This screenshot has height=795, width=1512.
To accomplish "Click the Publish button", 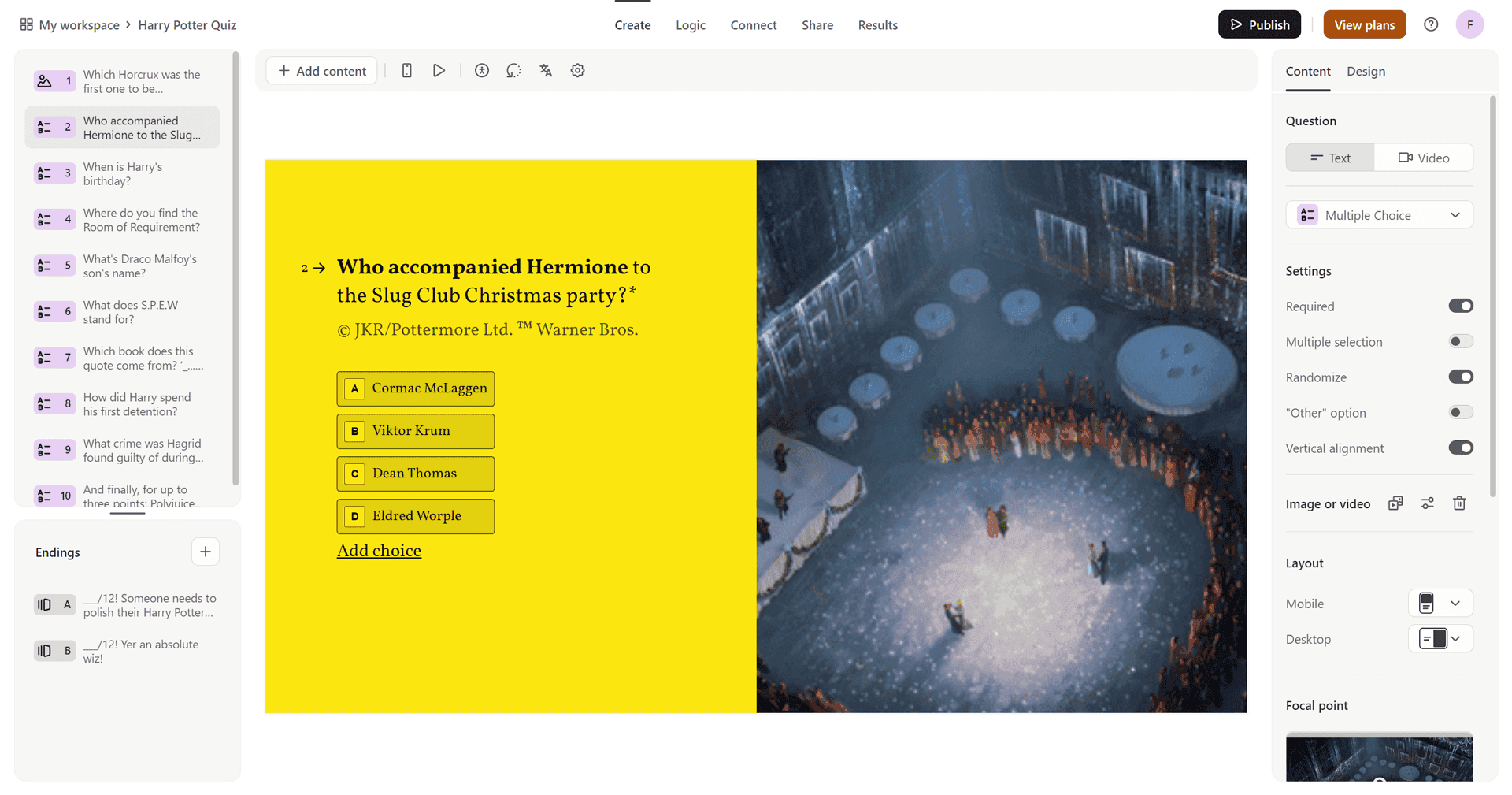I will click(x=1259, y=24).
